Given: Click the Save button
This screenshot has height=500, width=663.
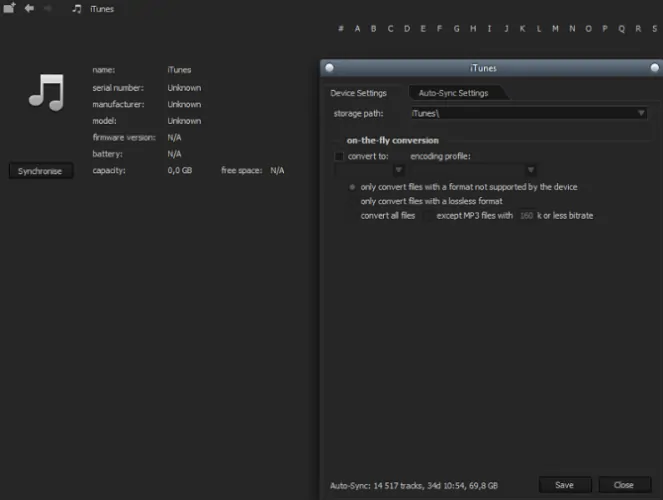Looking at the screenshot, I should (x=564, y=485).
